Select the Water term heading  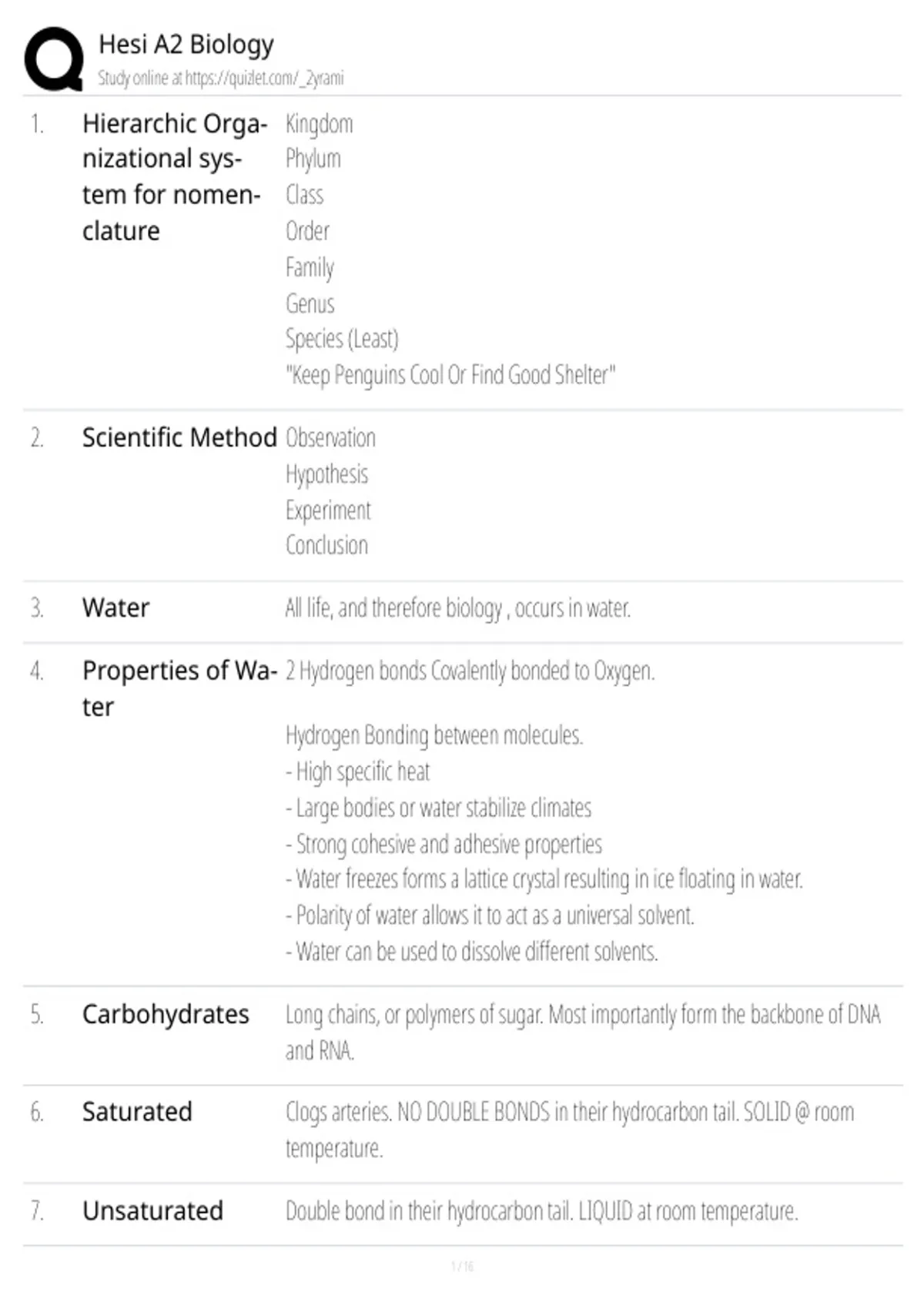(x=115, y=608)
